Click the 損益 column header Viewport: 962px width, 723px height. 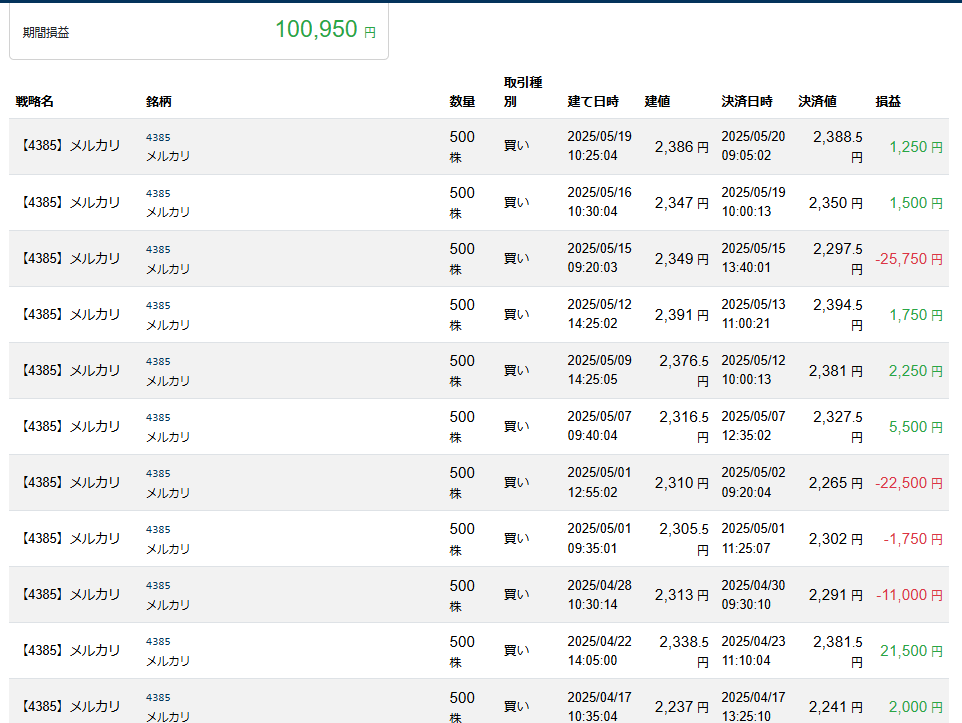point(888,101)
